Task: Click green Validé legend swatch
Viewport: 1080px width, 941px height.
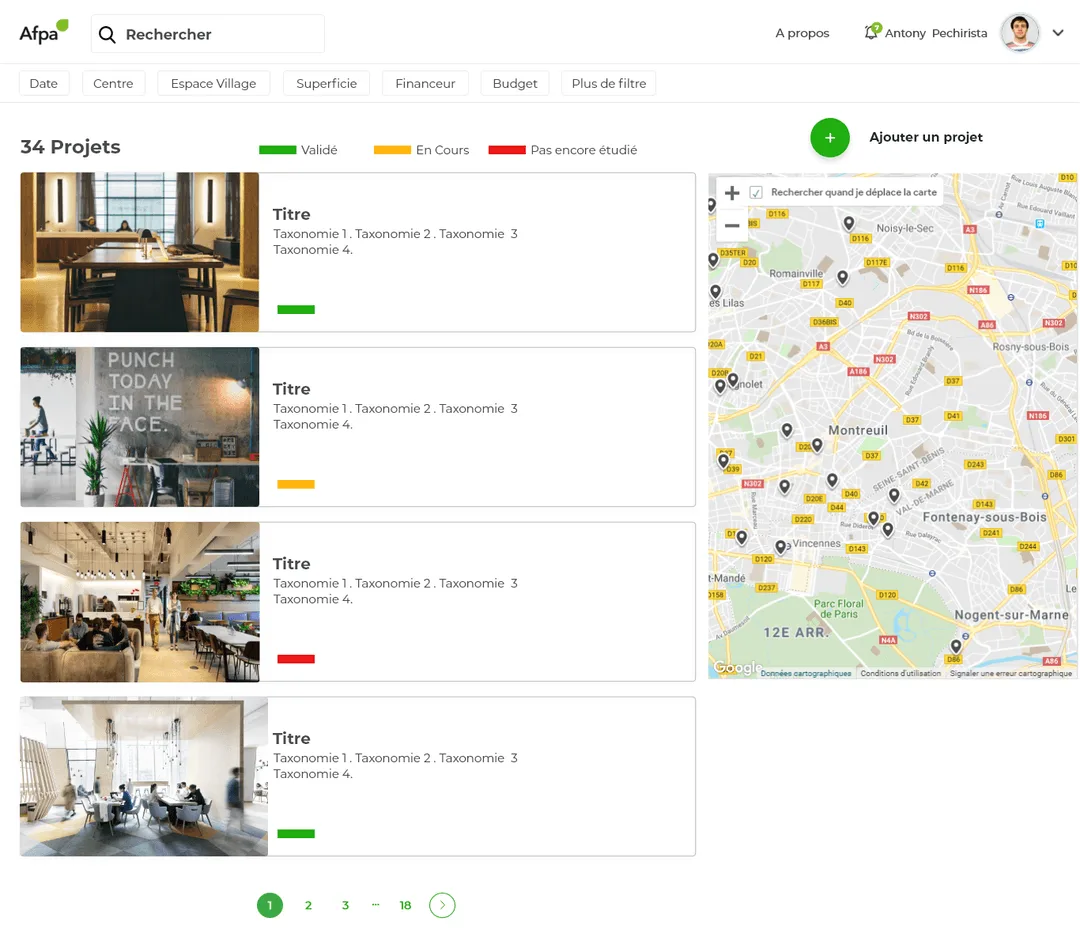Action: (x=278, y=150)
